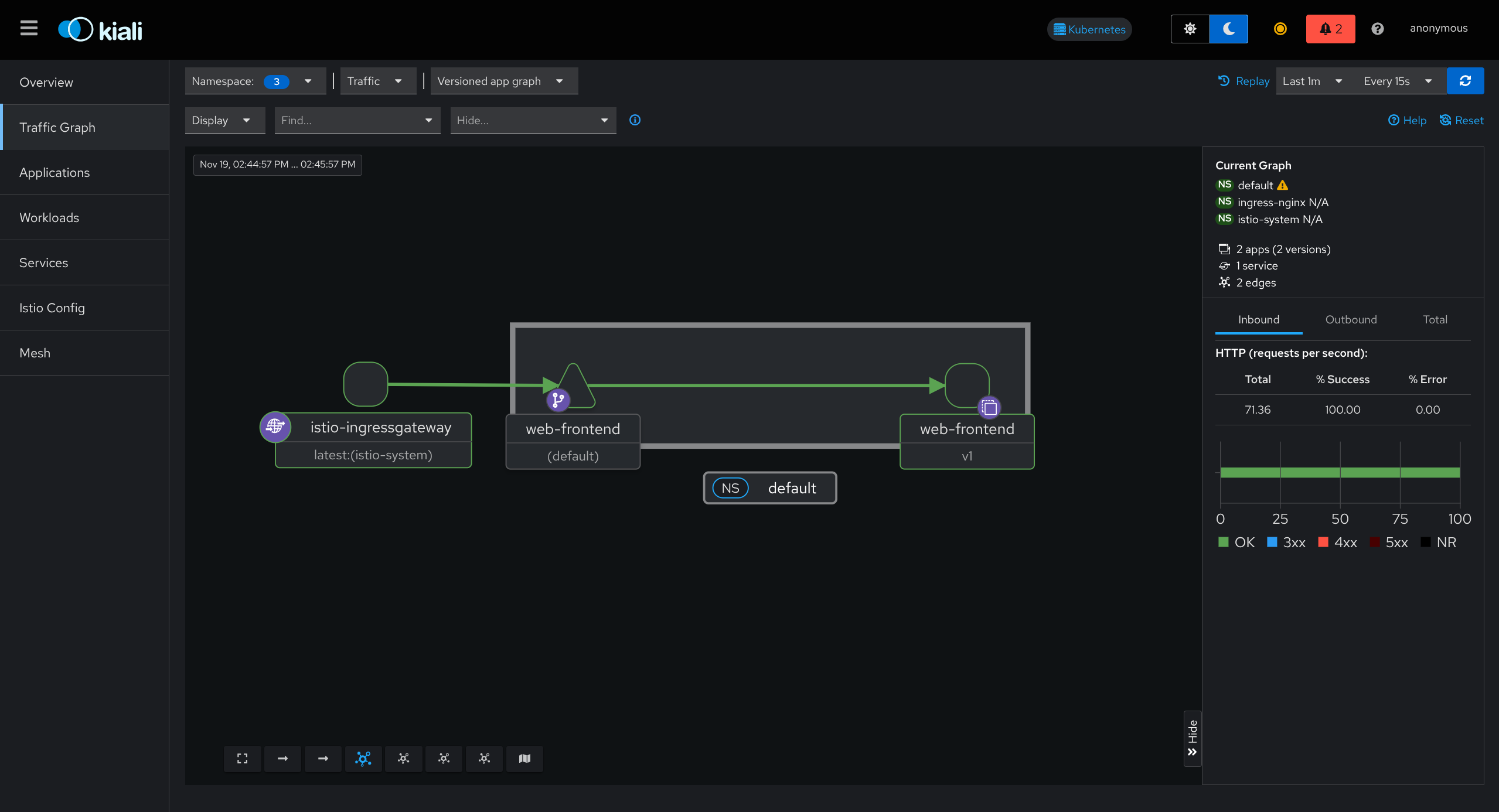This screenshot has width=1499, height=812.
Task: Click the Reset link
Action: tap(1461, 120)
